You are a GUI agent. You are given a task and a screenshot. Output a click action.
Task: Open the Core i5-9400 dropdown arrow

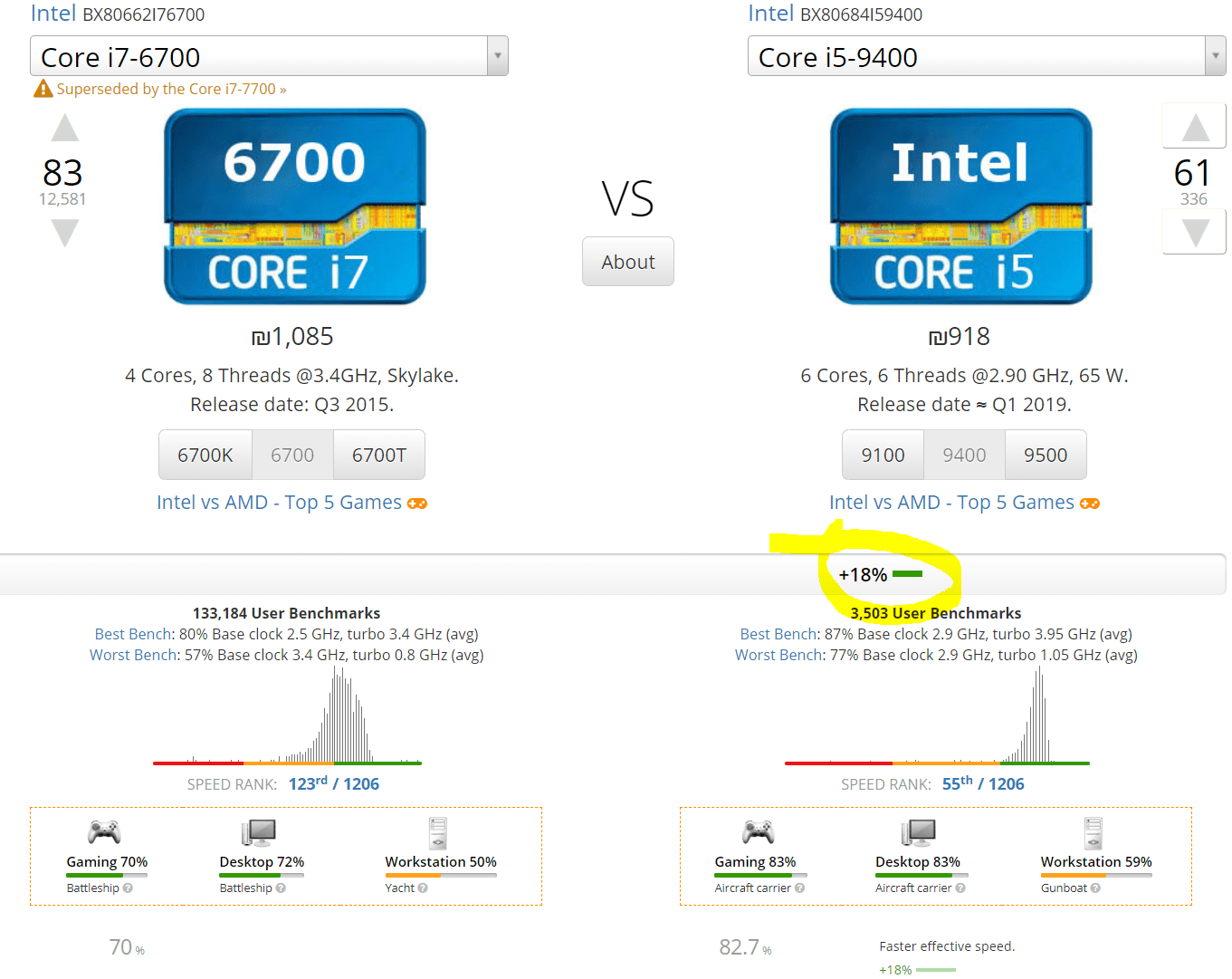click(x=1215, y=56)
